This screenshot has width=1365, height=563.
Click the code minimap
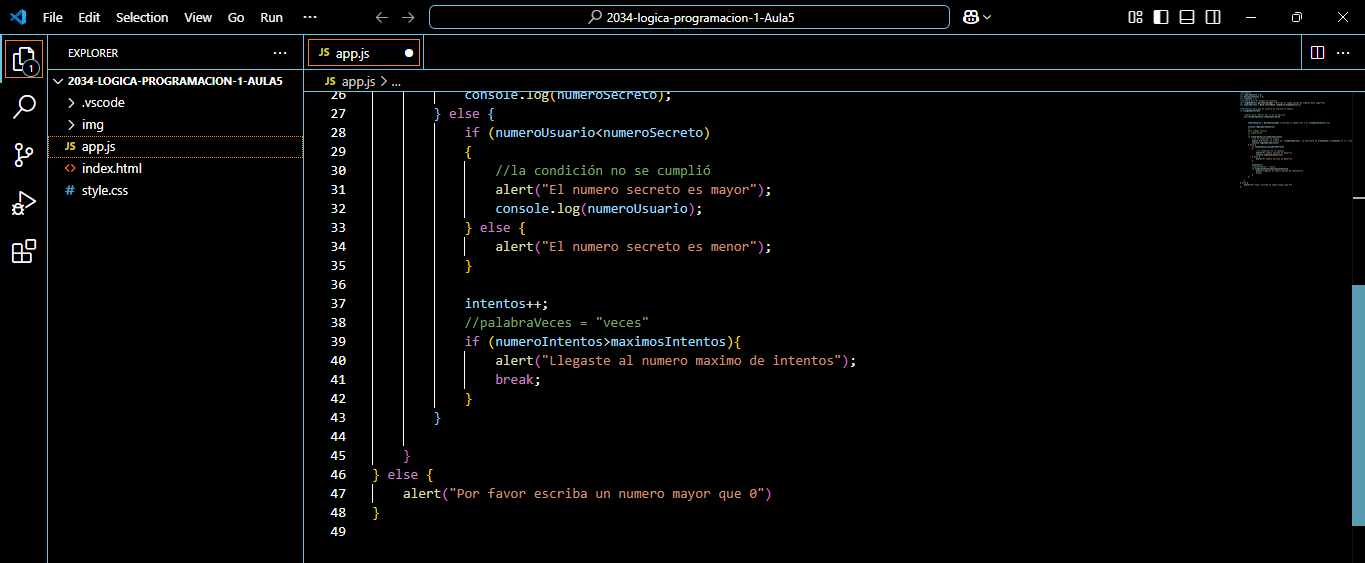[x=1296, y=140]
